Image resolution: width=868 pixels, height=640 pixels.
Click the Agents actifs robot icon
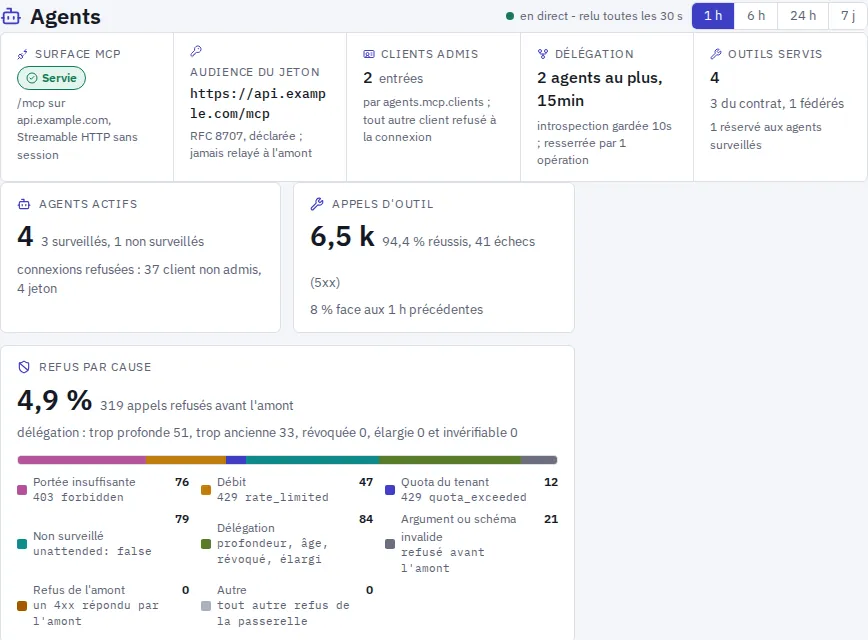pos(24,204)
